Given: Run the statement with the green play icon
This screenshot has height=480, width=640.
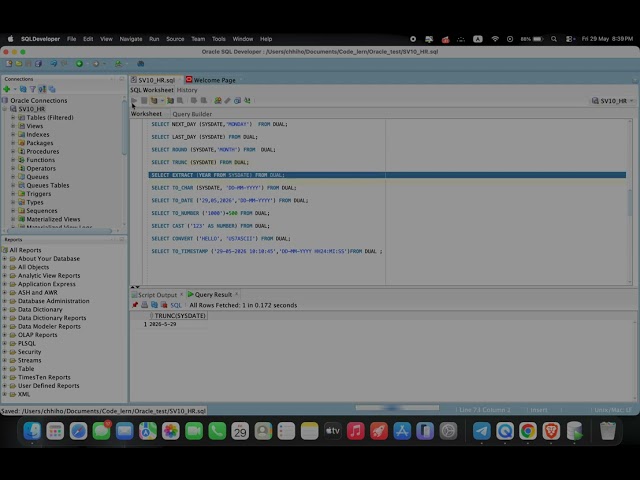Looking at the screenshot, I should 134,100.
